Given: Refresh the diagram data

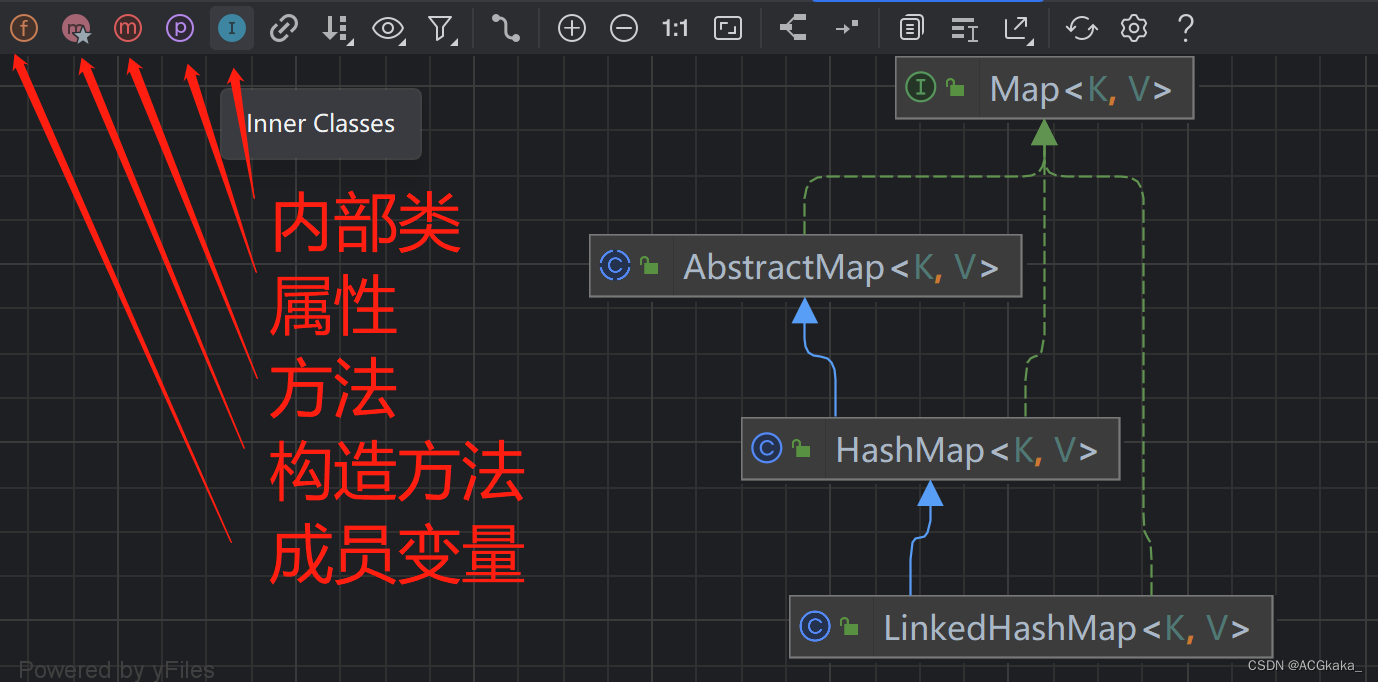Looking at the screenshot, I should pos(1081,29).
